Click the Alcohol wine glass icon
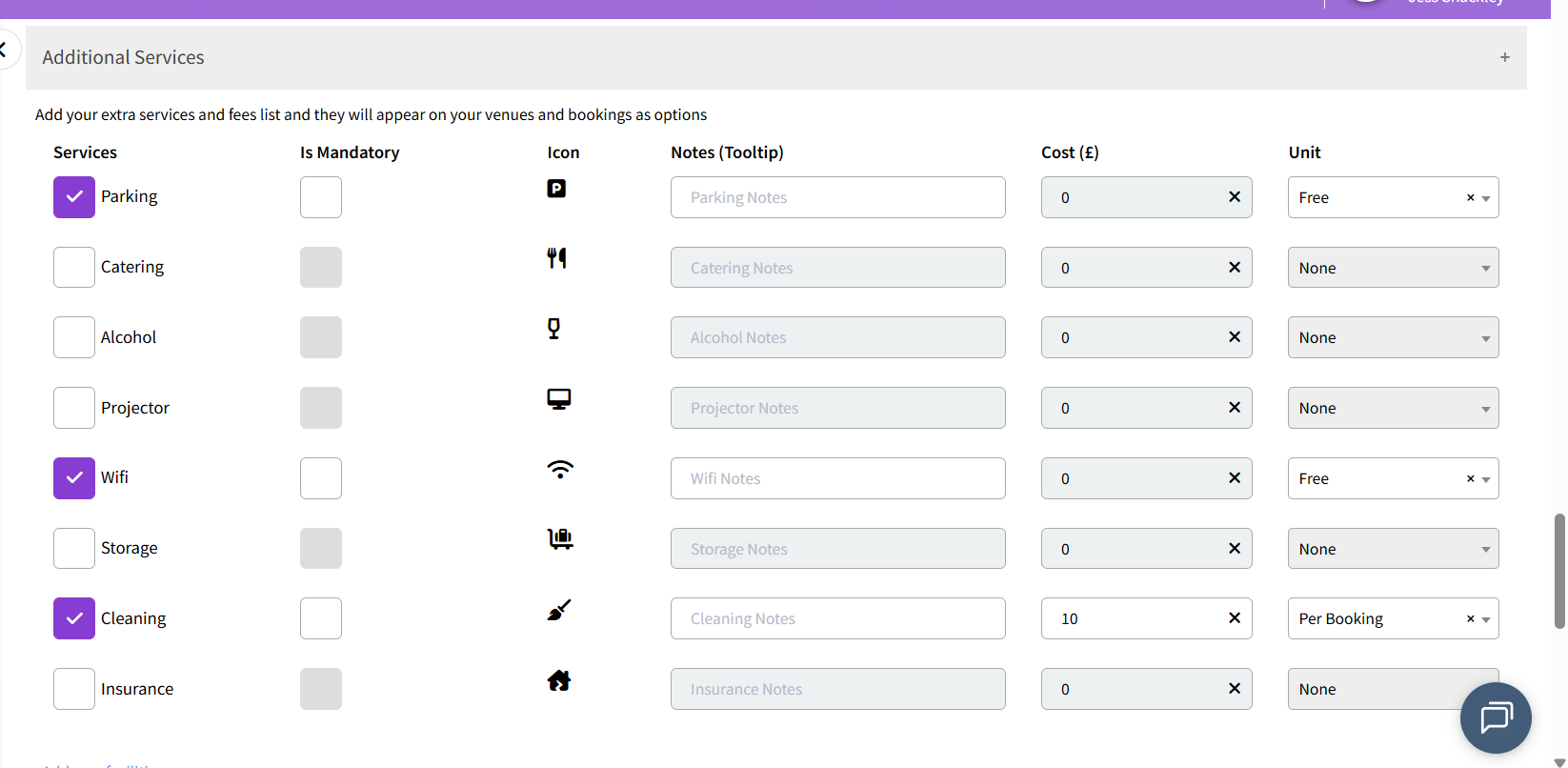Screen dimensions: 1568x768 553,329
